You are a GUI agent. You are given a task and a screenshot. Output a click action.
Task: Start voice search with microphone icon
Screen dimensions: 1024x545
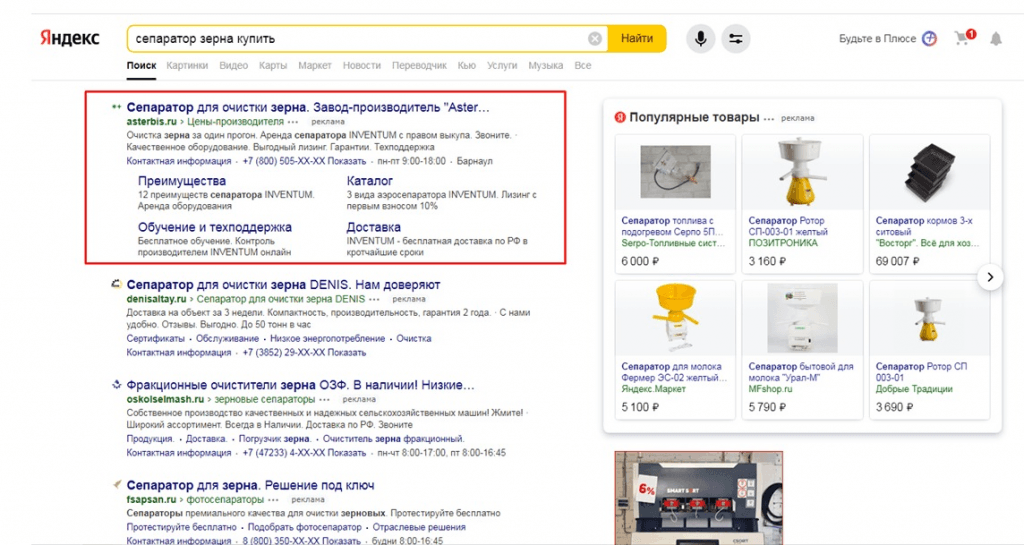pos(700,39)
